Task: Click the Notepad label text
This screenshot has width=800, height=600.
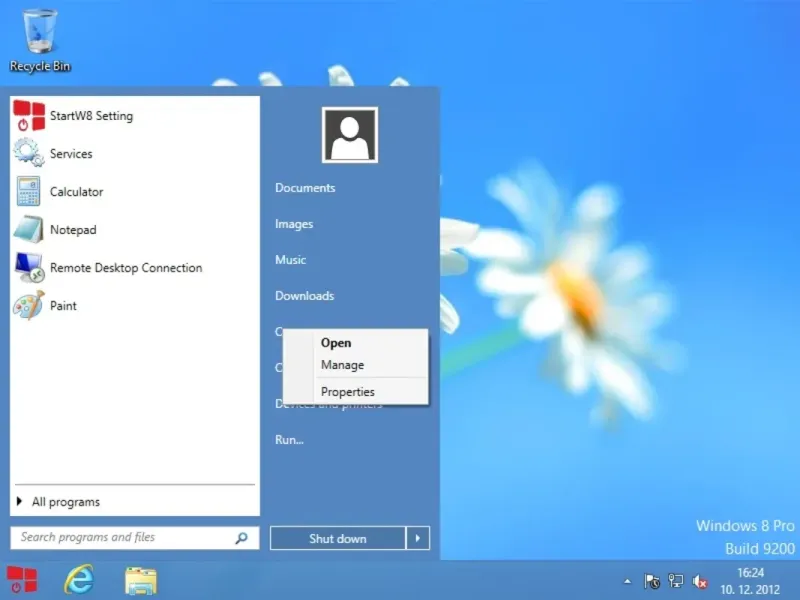Action: pyautogui.click(x=73, y=230)
